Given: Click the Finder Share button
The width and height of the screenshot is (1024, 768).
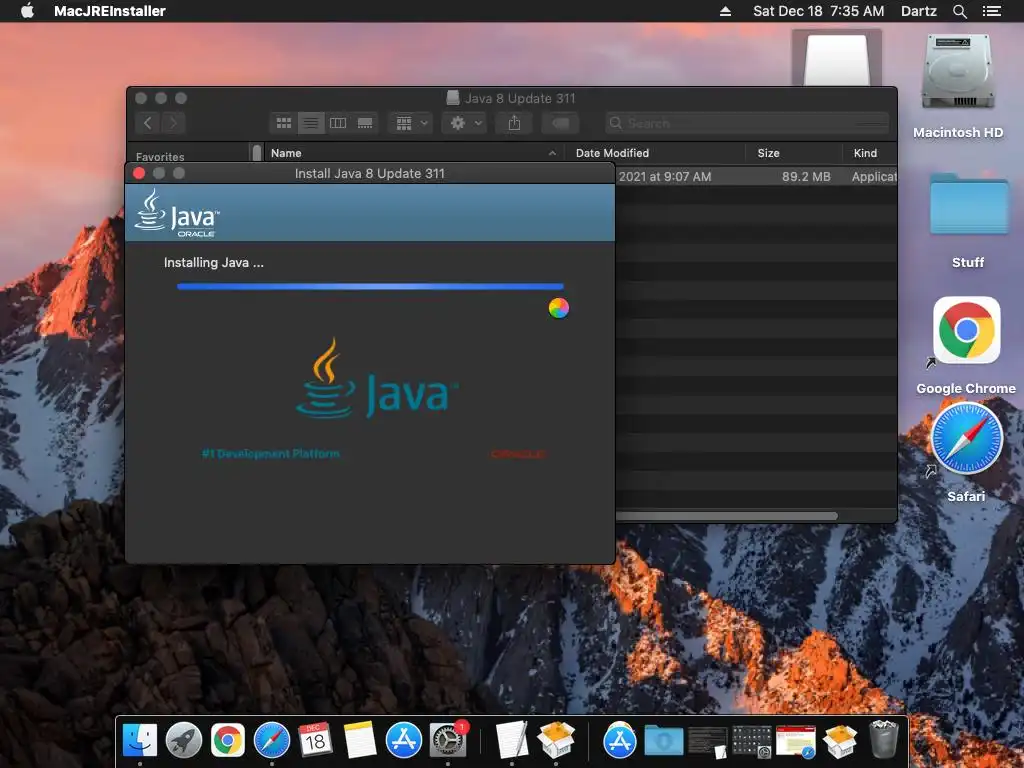Looking at the screenshot, I should tap(514, 123).
